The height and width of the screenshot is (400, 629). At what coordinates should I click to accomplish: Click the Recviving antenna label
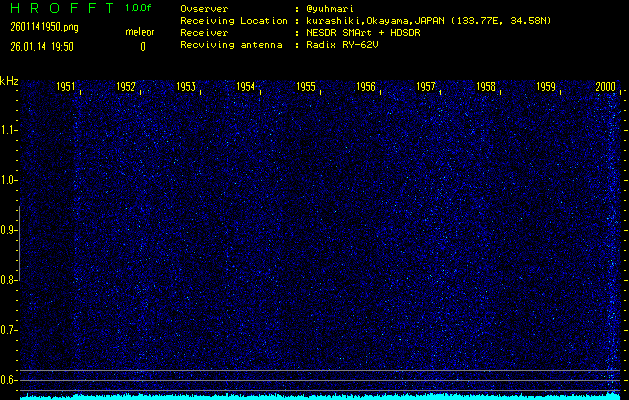click(x=231, y=45)
